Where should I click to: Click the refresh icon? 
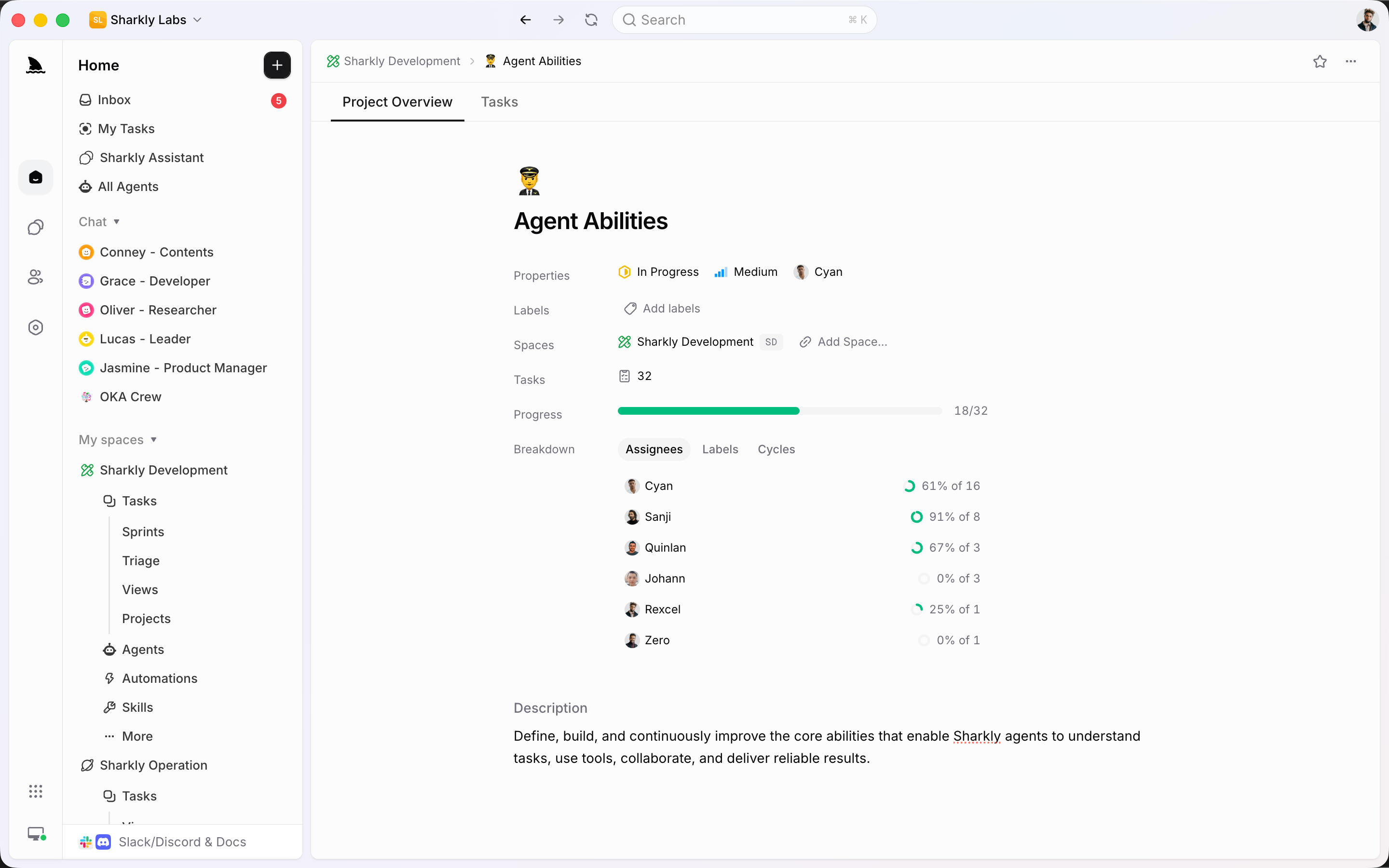click(591, 20)
